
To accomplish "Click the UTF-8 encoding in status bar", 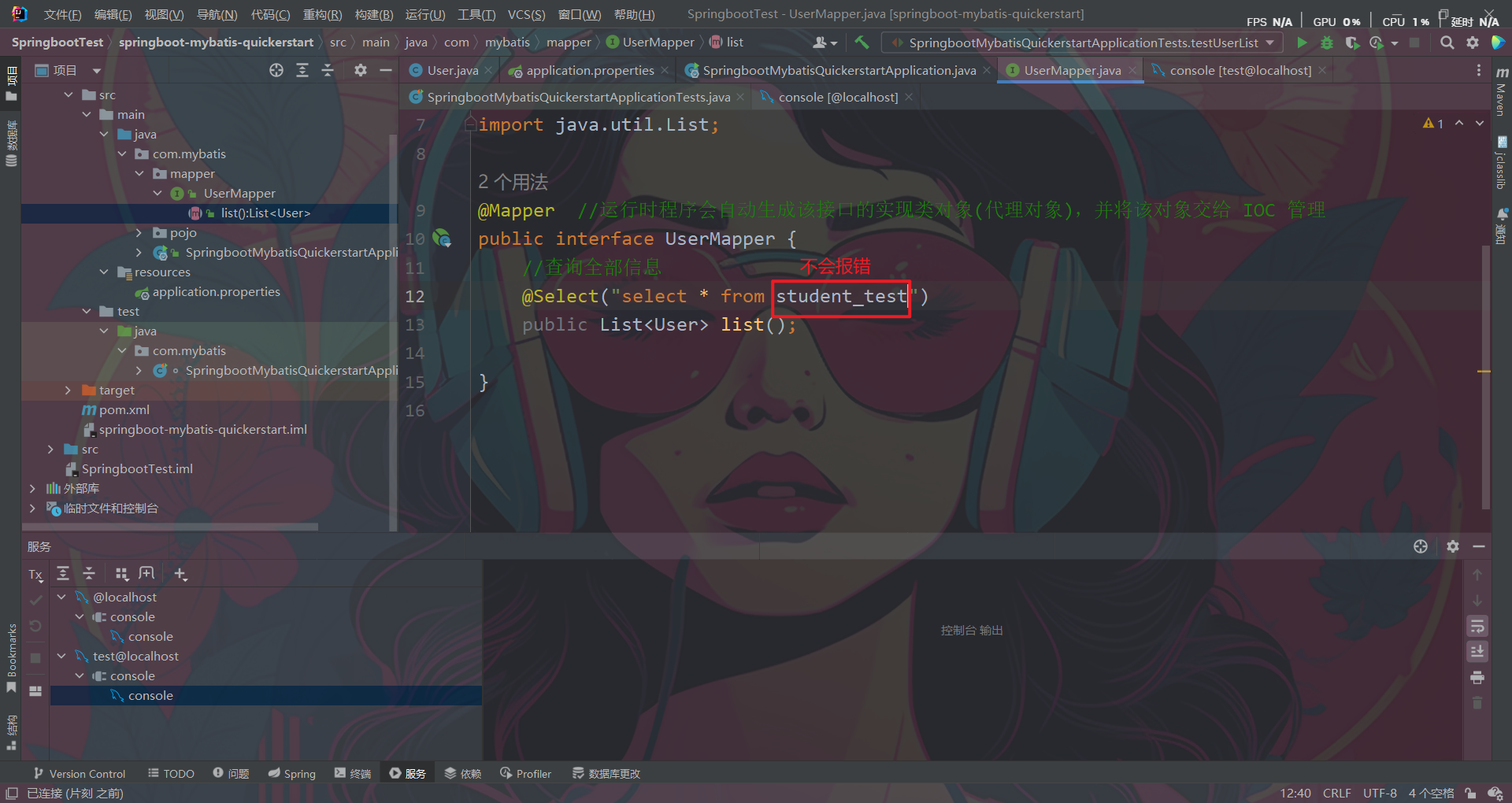I will click(1380, 794).
